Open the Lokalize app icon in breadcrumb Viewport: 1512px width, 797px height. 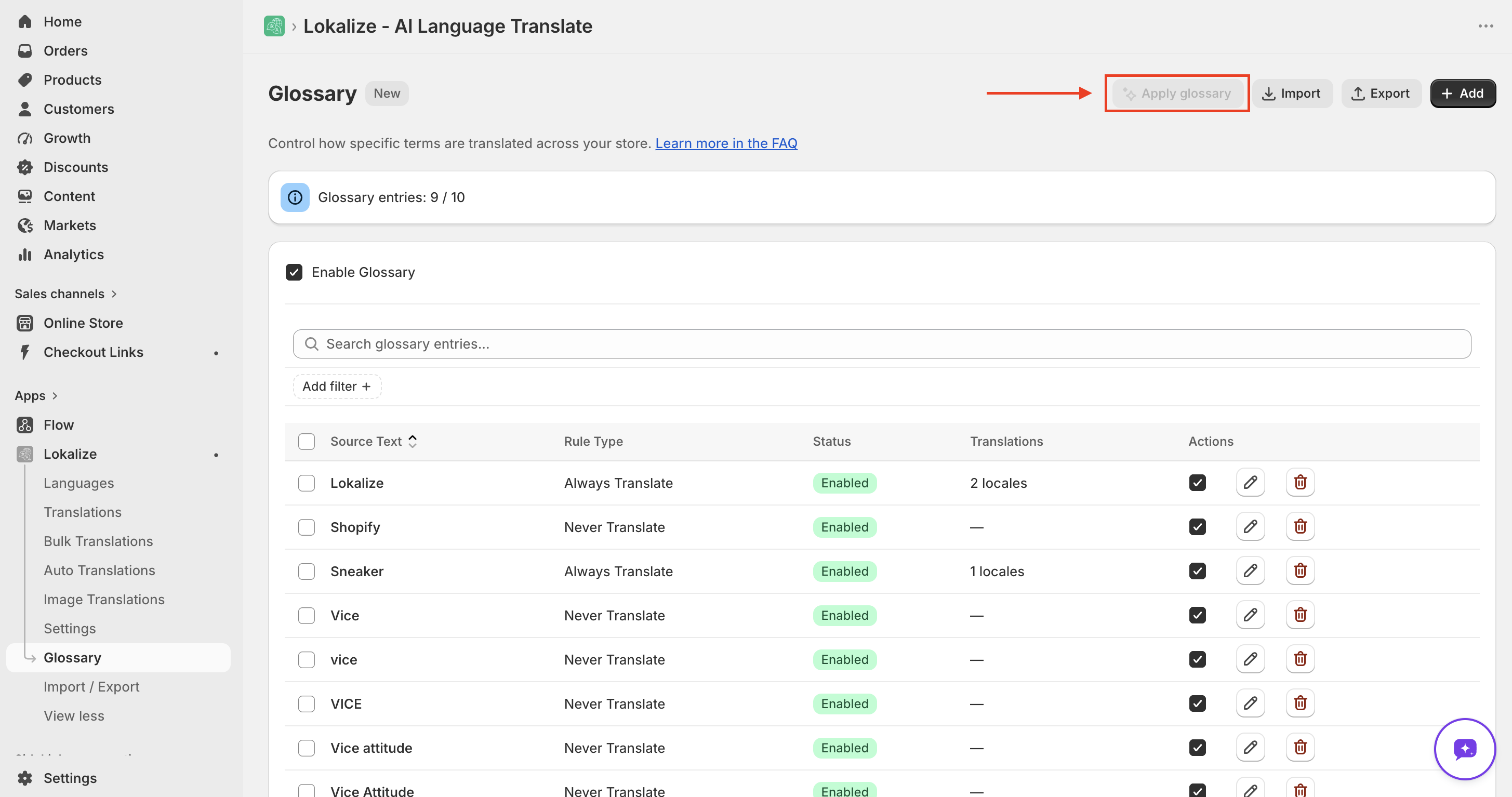pyautogui.click(x=274, y=26)
